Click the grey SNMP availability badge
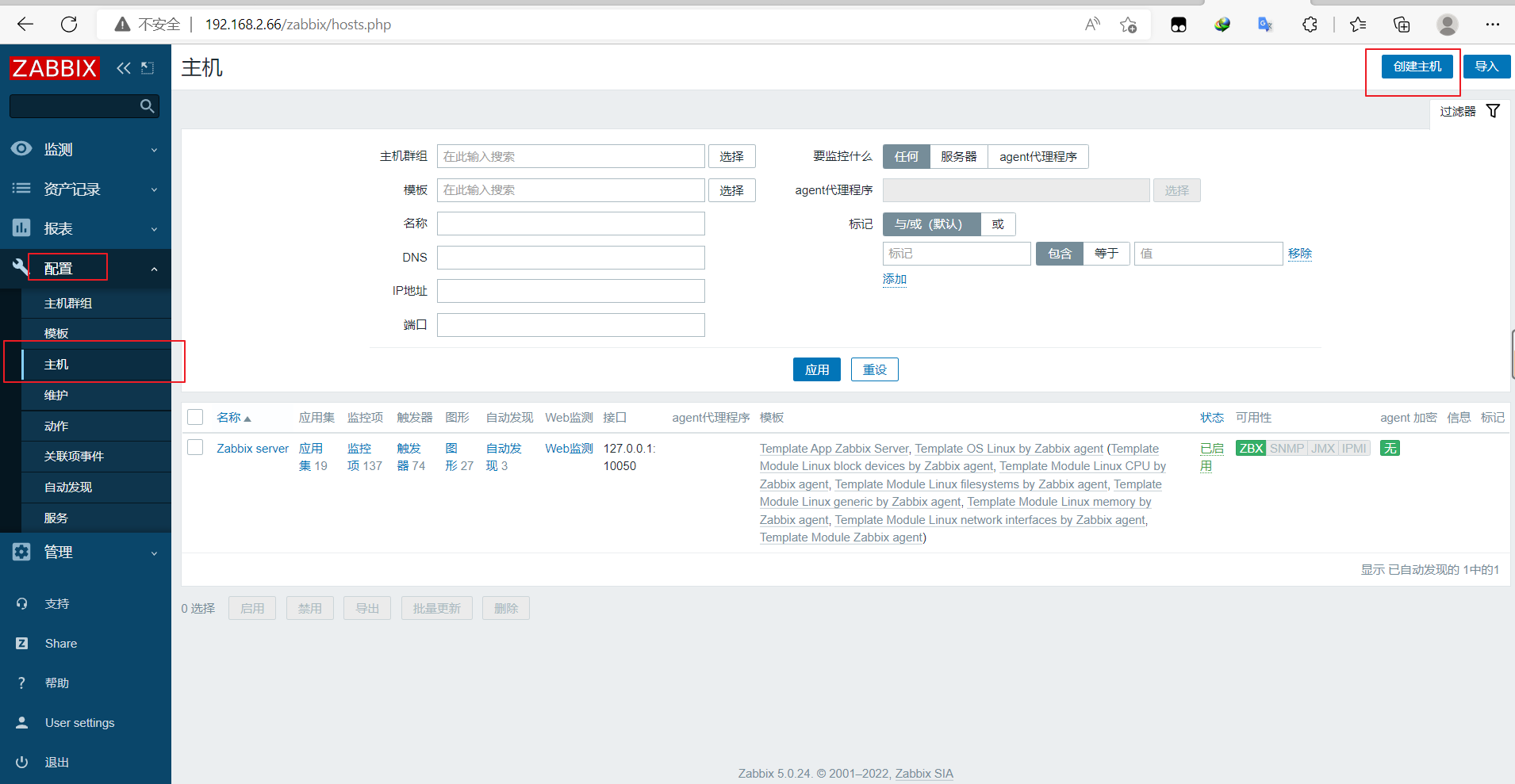This screenshot has width=1515, height=784. pyautogui.click(x=1287, y=448)
